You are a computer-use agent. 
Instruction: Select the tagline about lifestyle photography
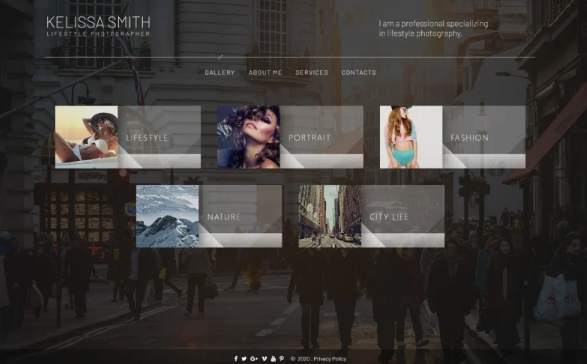pos(433,28)
